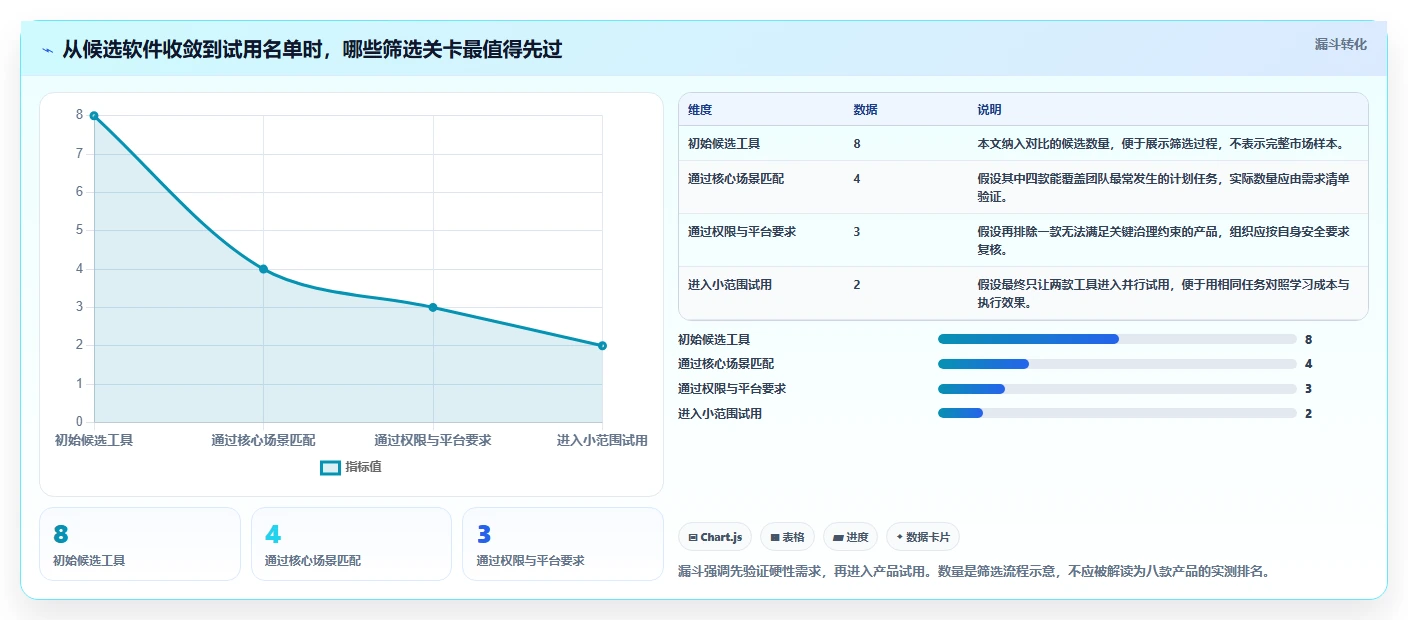
Task: Click the 通过权限与平台要求 progress bar
Action: pyautogui.click(x=1117, y=388)
